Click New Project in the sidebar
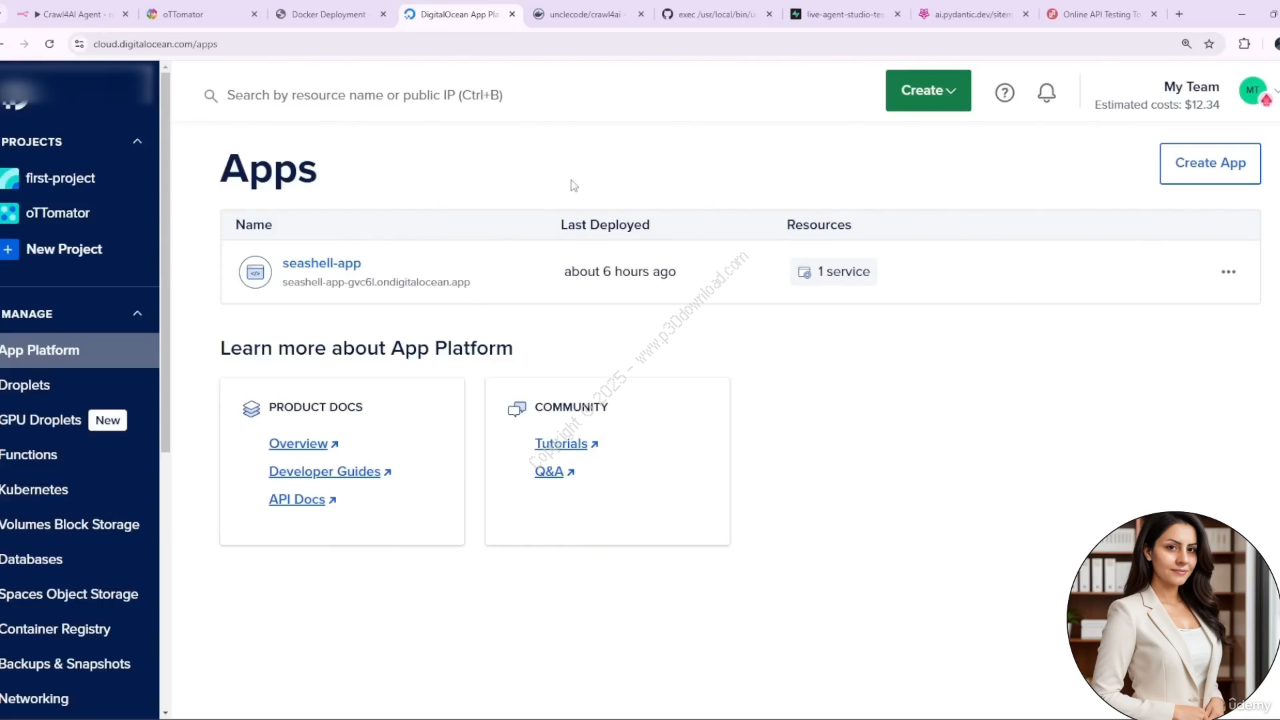The width and height of the screenshot is (1280, 720). tap(64, 249)
